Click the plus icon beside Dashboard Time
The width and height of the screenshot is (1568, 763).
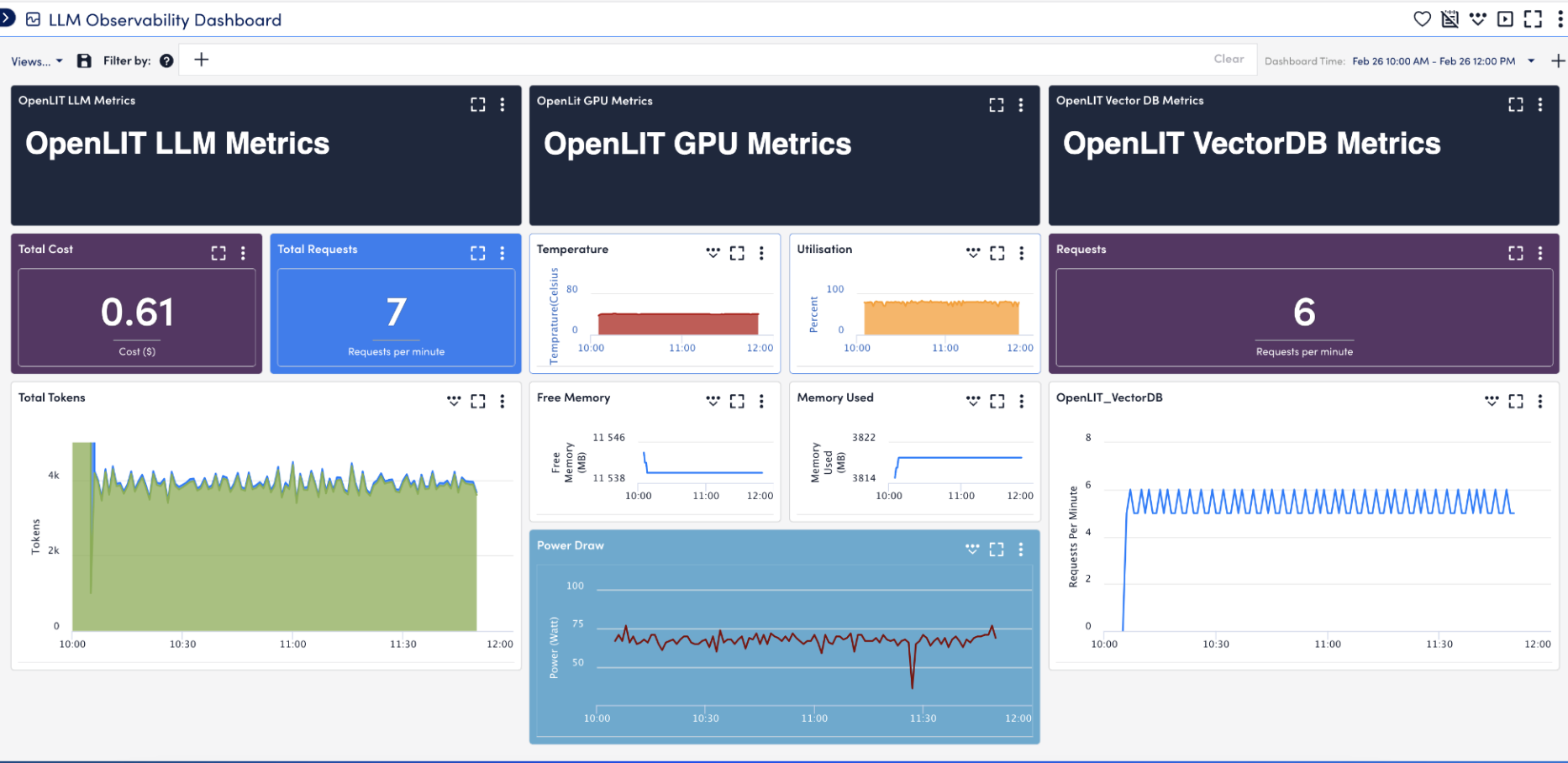(1557, 61)
